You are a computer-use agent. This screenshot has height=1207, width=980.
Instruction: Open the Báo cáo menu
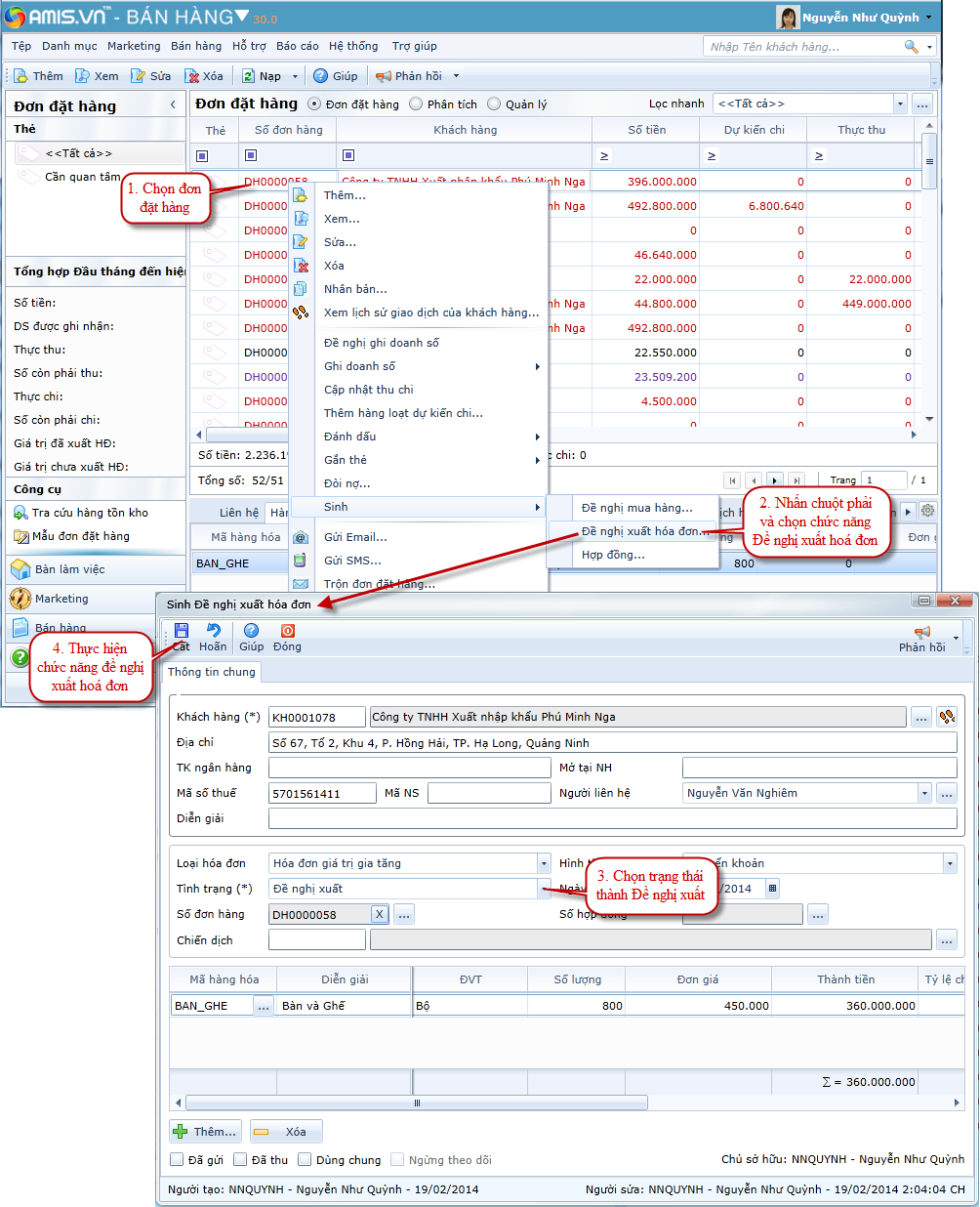(297, 46)
